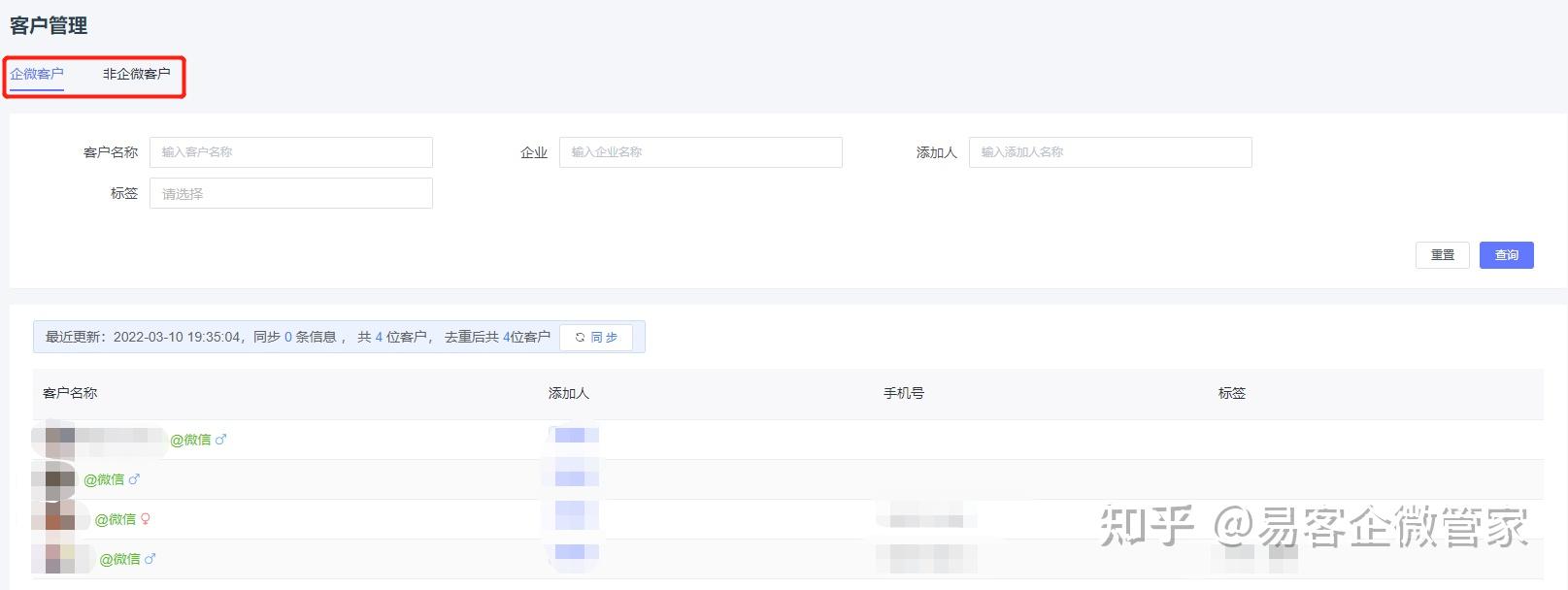
Task: Click the fourth customer's @微信 label
Action: pyautogui.click(x=120, y=559)
